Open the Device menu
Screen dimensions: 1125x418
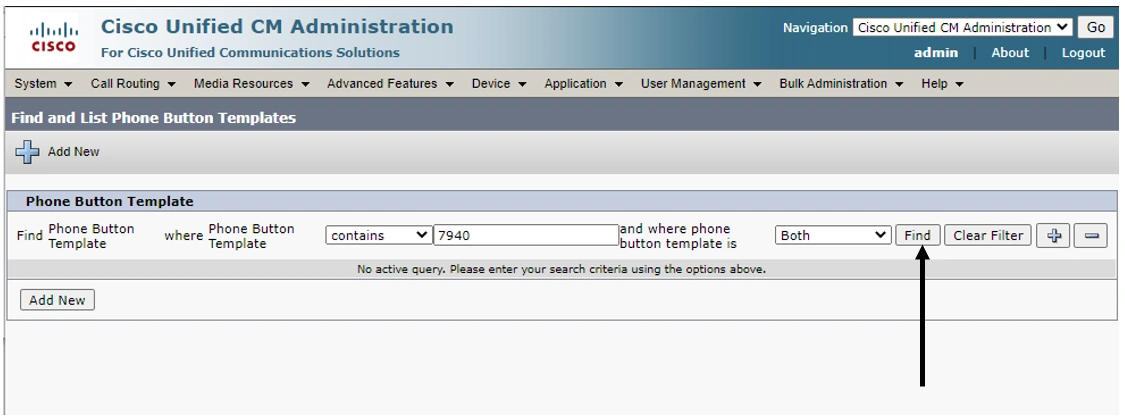(x=499, y=84)
